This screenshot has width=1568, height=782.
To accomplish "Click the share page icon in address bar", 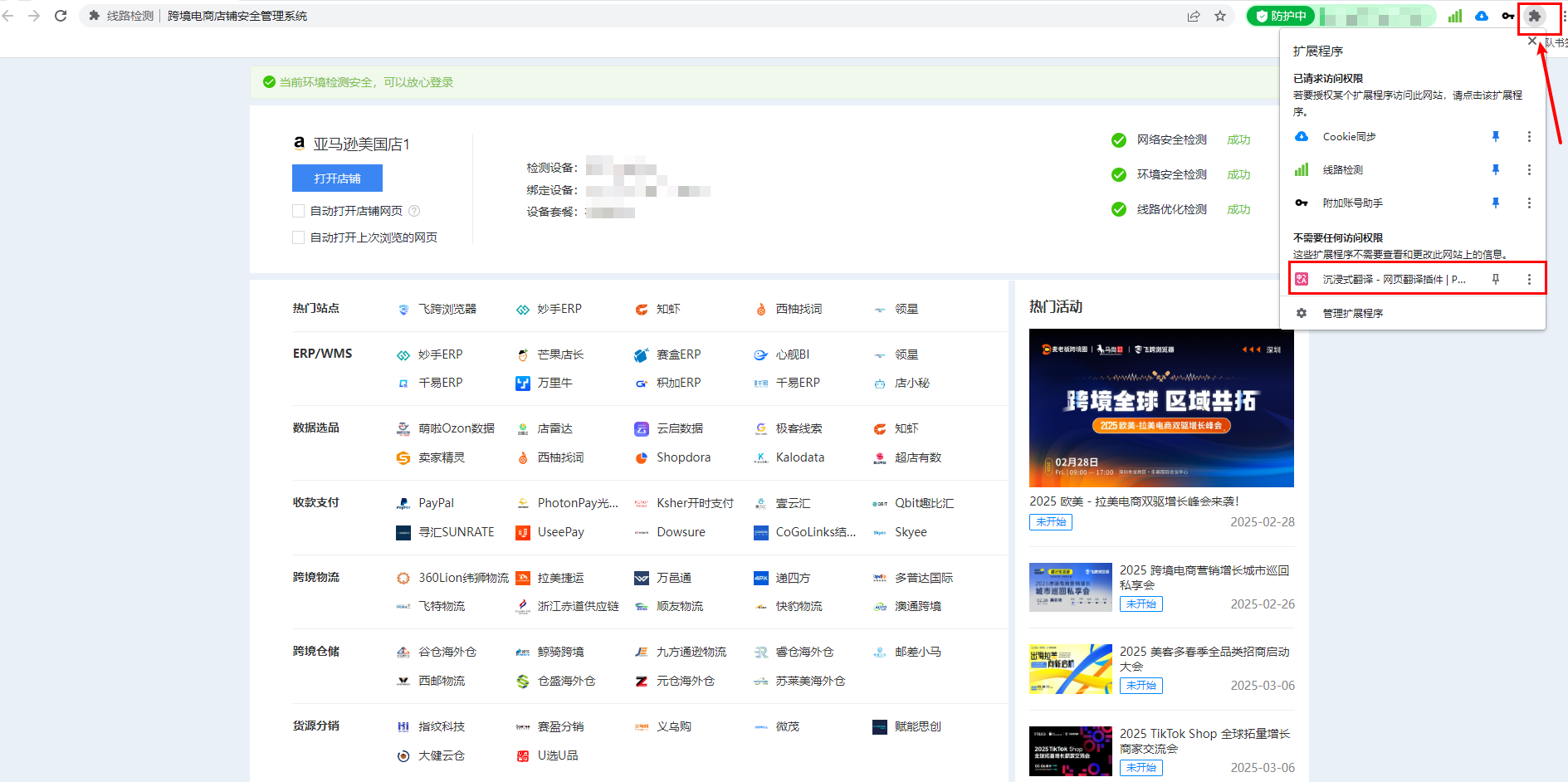I will (1193, 16).
